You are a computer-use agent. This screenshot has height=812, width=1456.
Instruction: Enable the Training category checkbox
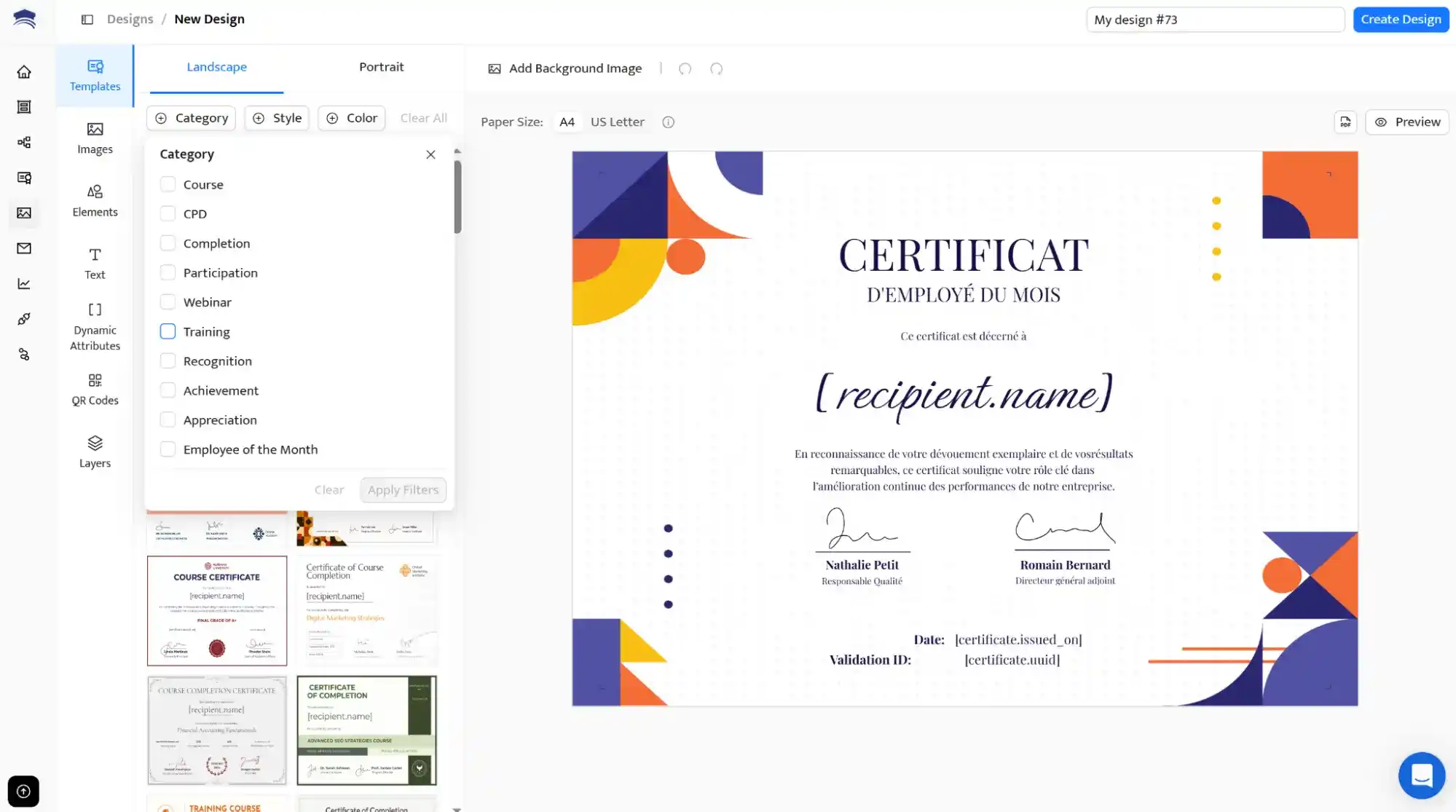coord(168,331)
